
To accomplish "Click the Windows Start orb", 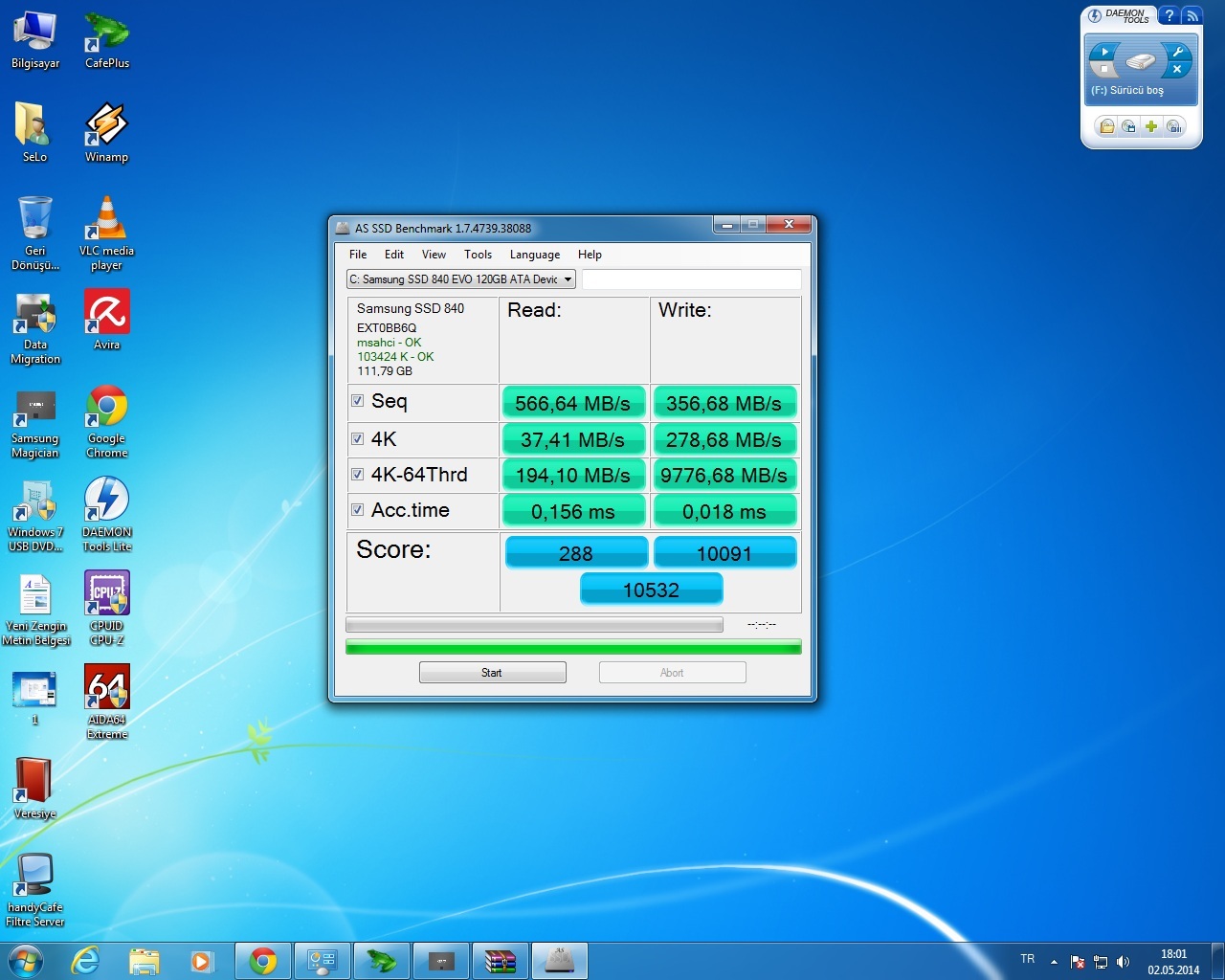I will coord(26,961).
